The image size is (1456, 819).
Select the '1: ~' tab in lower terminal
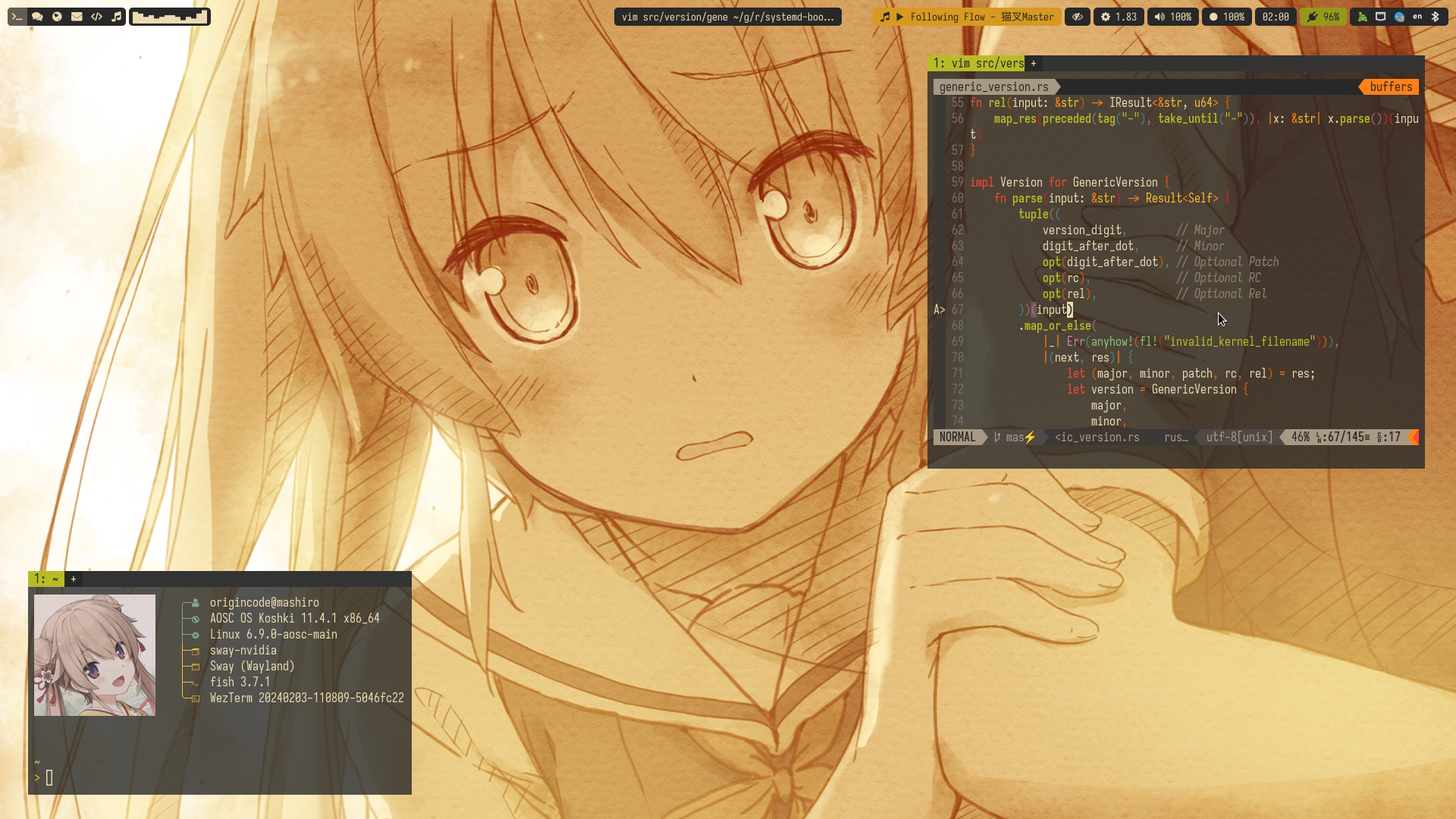[45, 579]
